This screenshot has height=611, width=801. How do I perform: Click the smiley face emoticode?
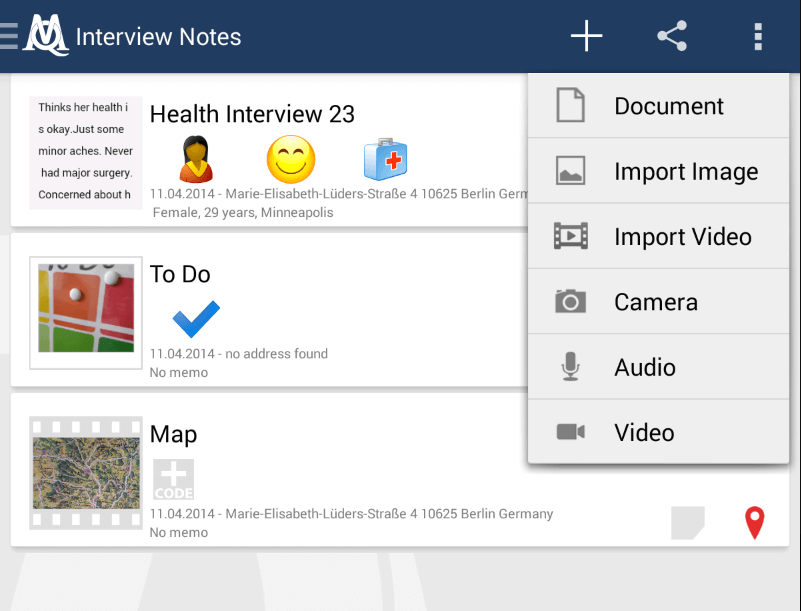pos(291,159)
